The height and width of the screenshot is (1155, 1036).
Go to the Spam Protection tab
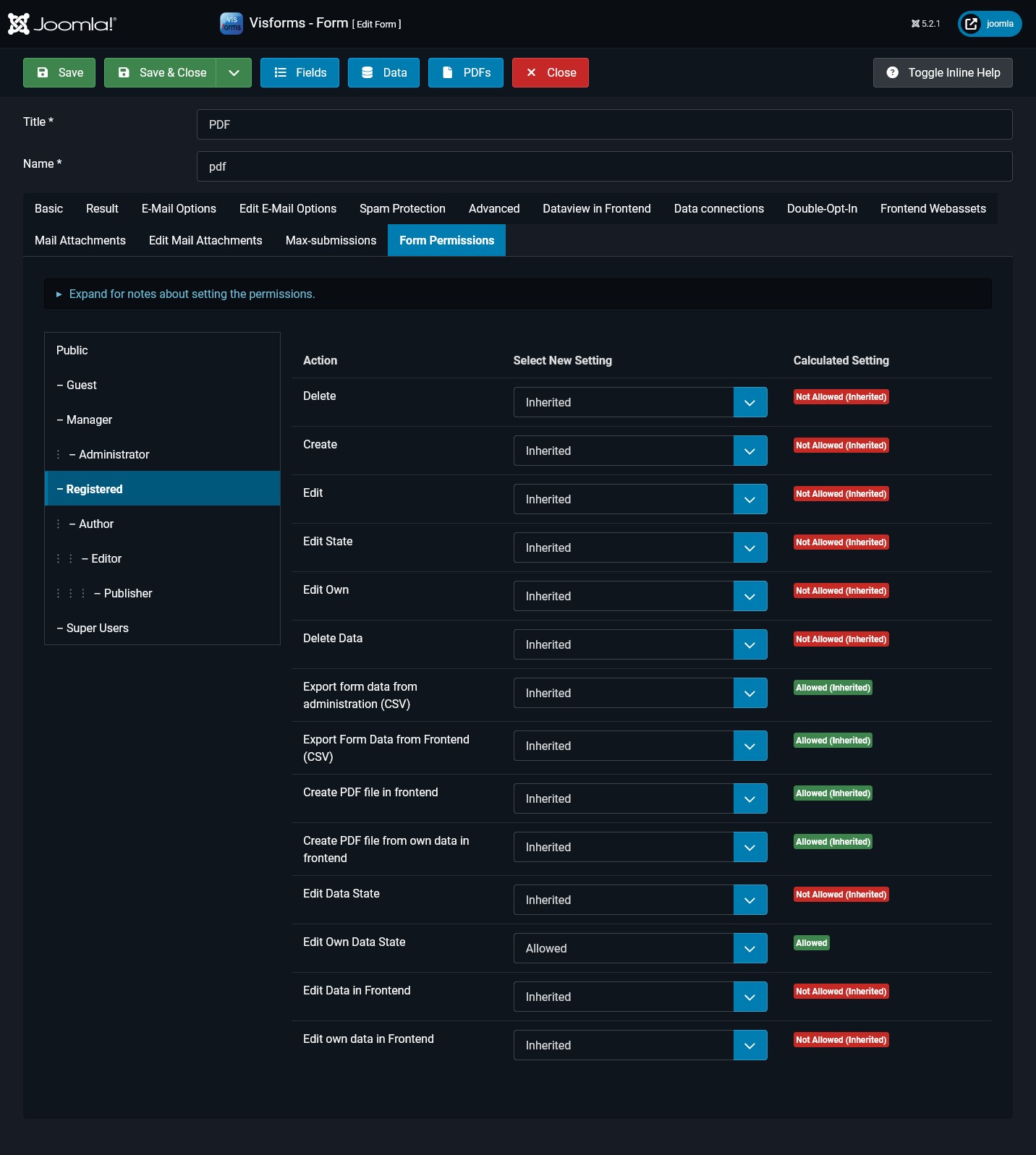tap(402, 208)
